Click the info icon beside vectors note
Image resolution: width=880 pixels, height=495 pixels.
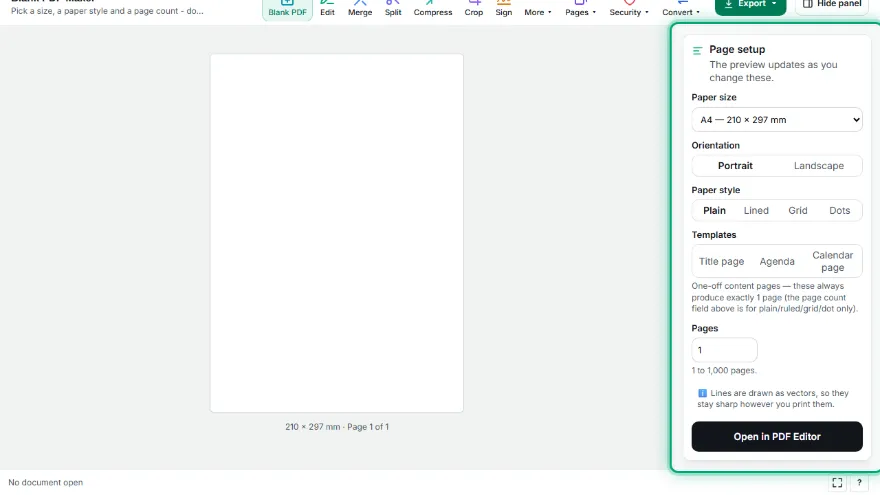click(x=702, y=393)
